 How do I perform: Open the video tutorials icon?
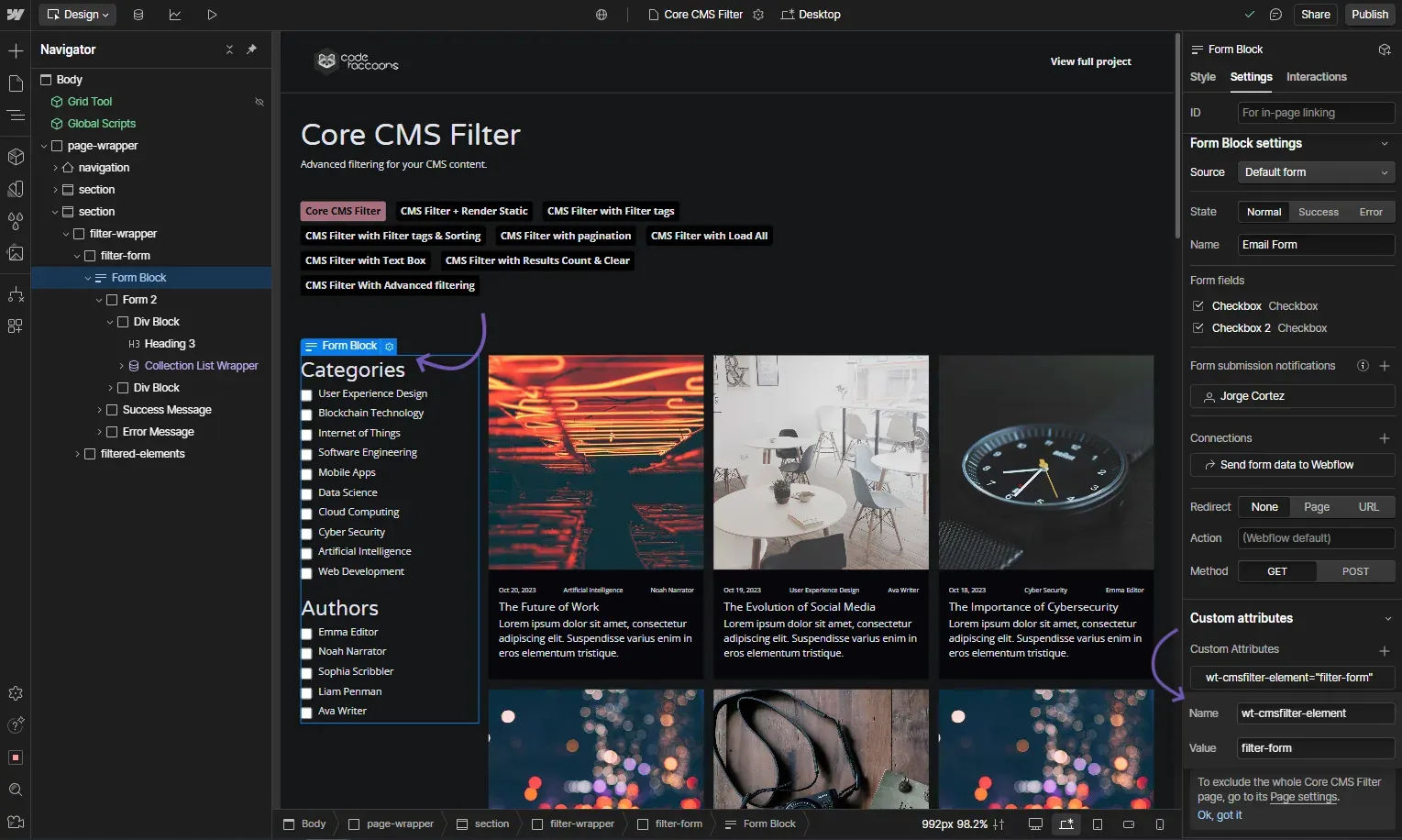(x=16, y=823)
